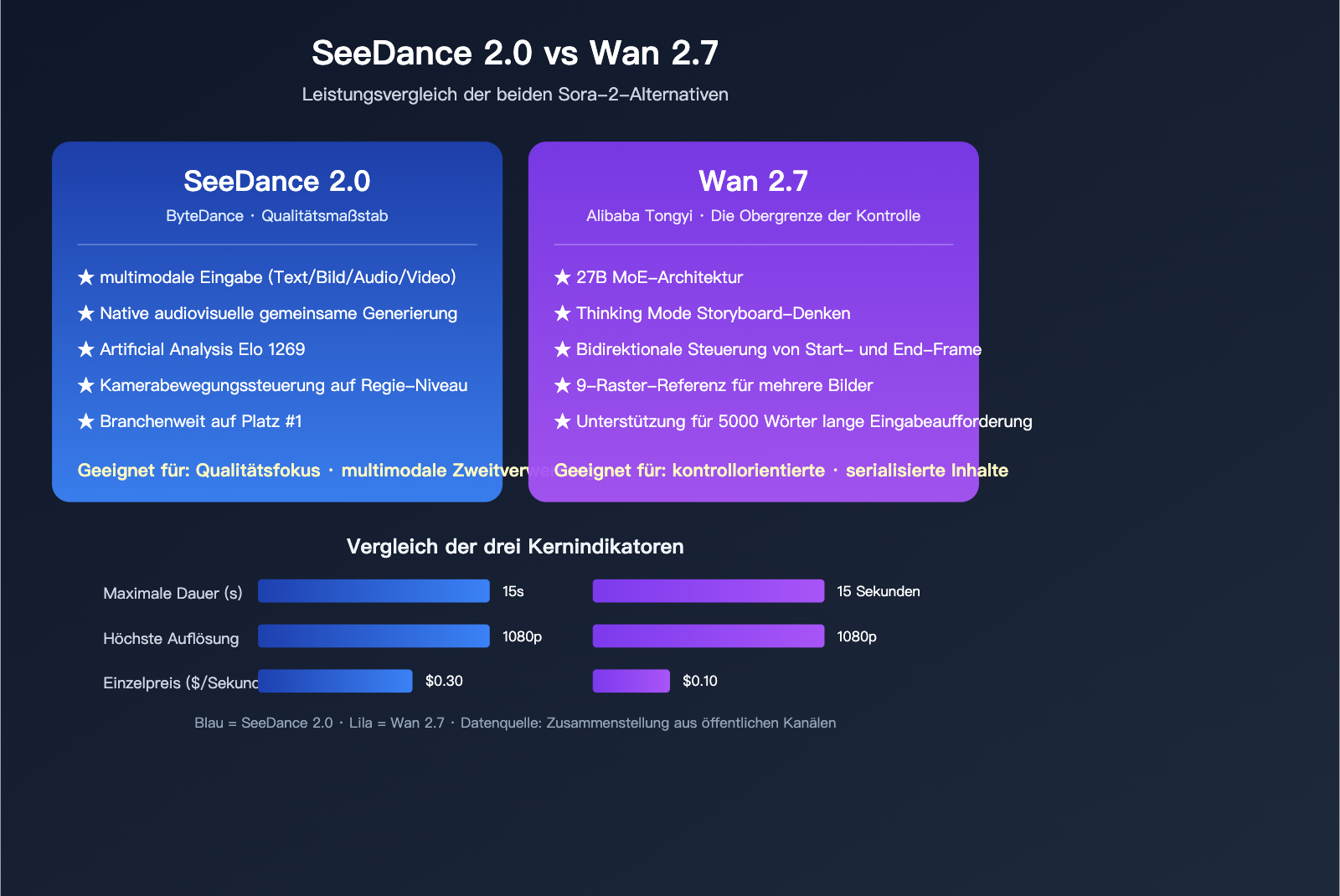Click the Vergleich der drei Kernindikatoren heading
Image resolution: width=1340 pixels, height=896 pixels.
(x=515, y=547)
